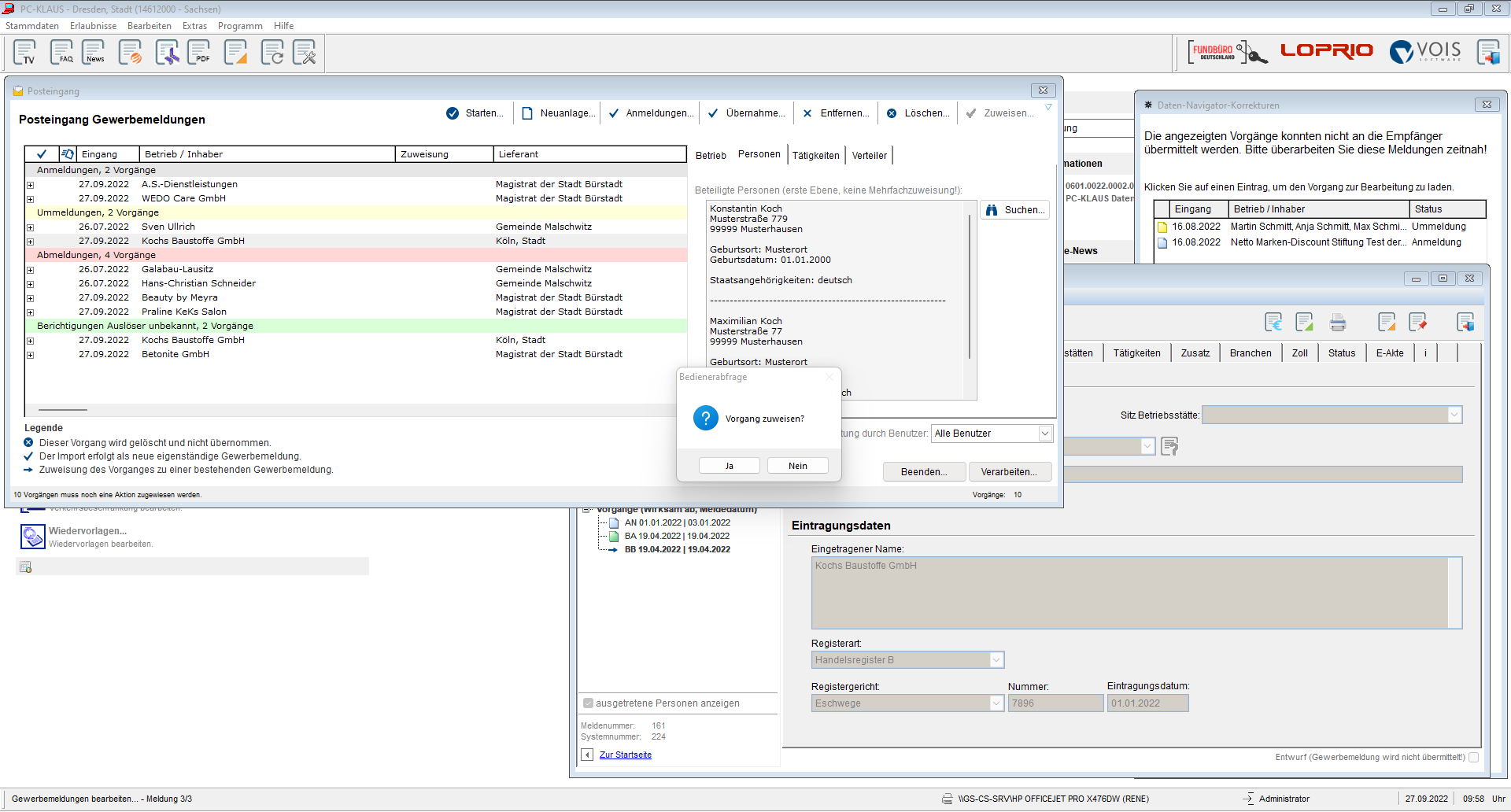Open the News toolbar icon

coord(94,53)
